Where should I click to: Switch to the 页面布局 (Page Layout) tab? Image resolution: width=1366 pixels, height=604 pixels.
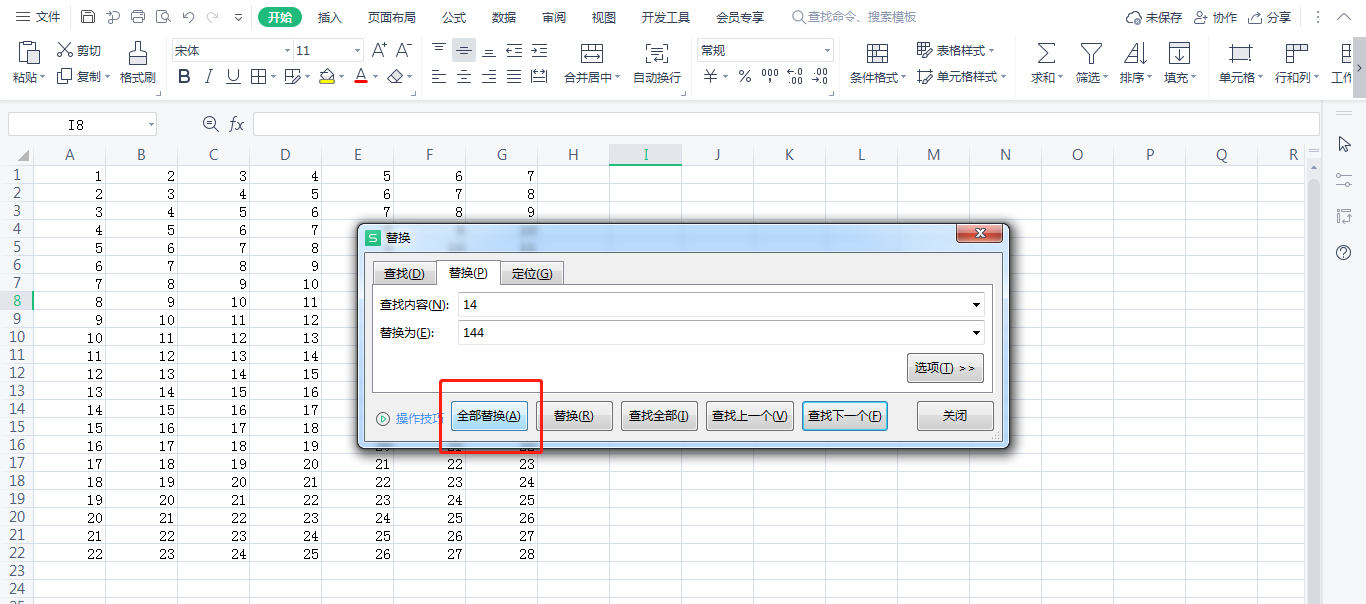pyautogui.click(x=391, y=17)
